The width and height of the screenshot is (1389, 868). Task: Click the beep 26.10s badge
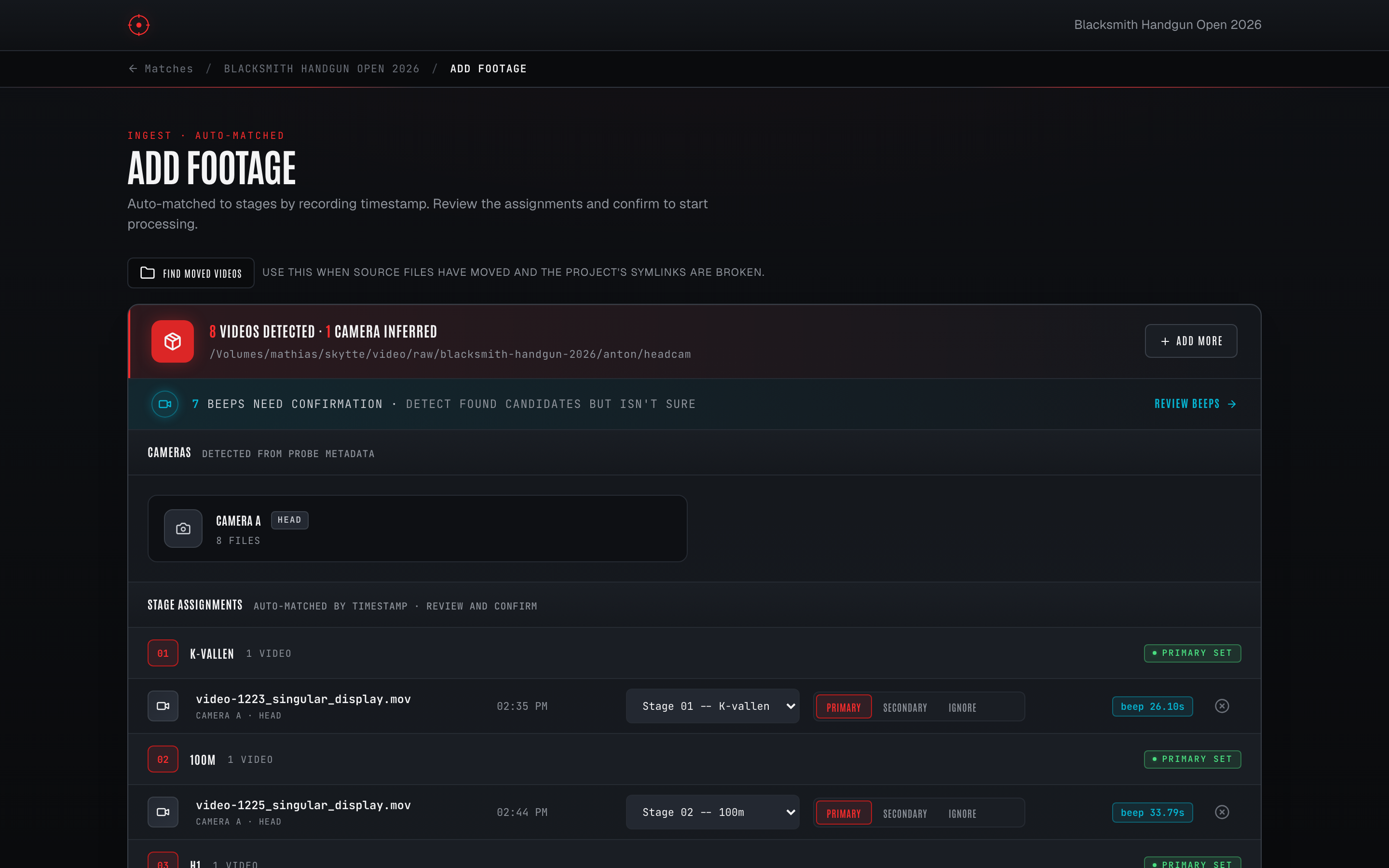[x=1152, y=706]
